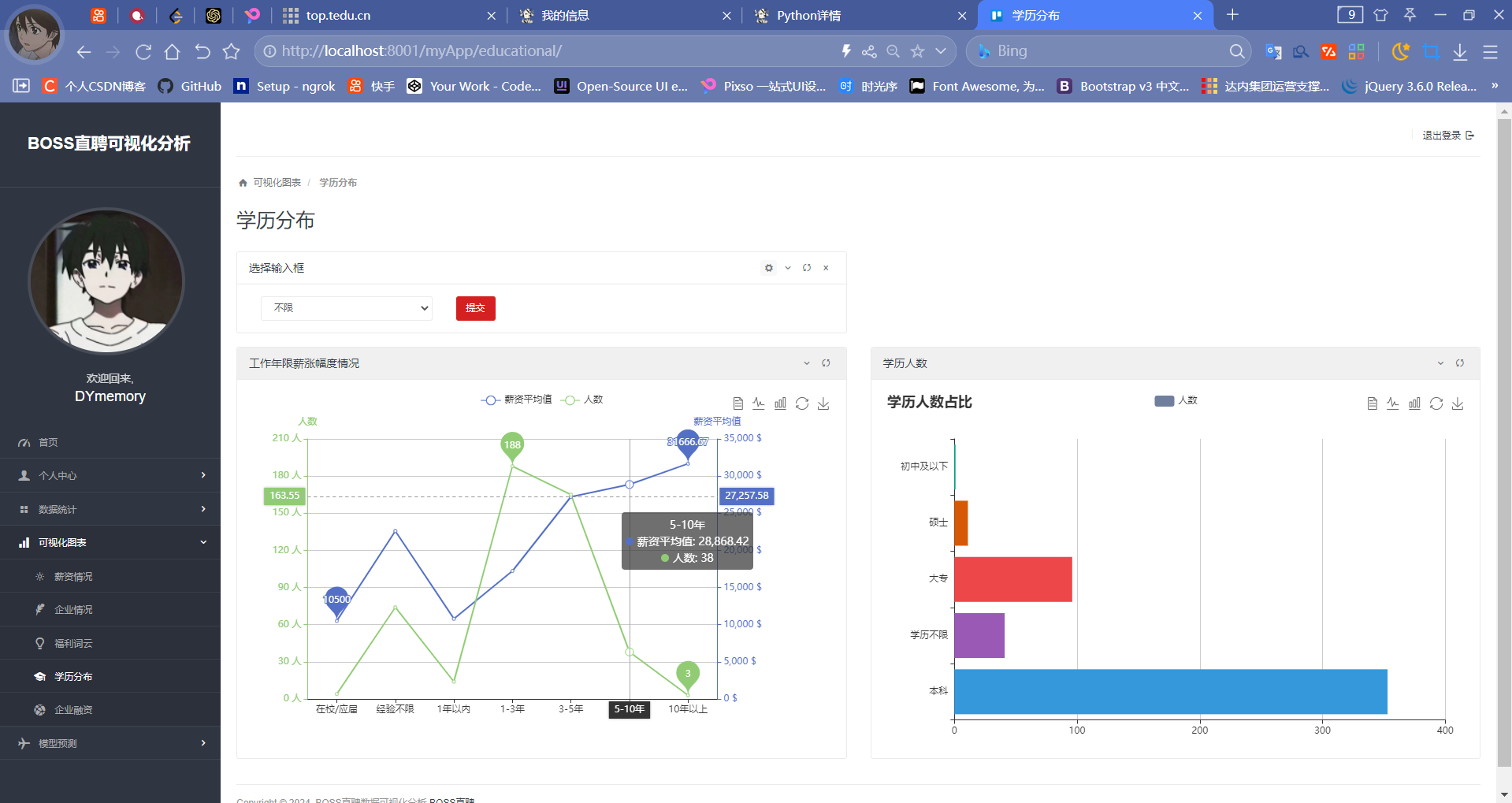Toggle green 人数 legend in line chart
Screen dimensions: 1512x803
[581, 400]
